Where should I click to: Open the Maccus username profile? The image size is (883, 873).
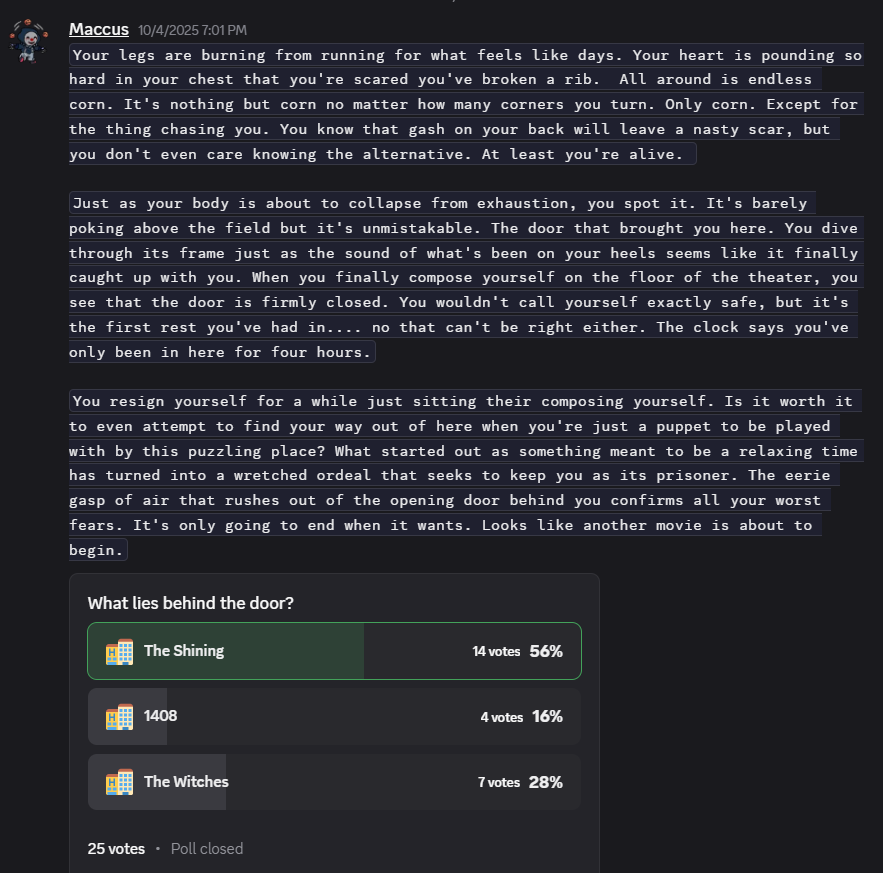tap(99, 29)
